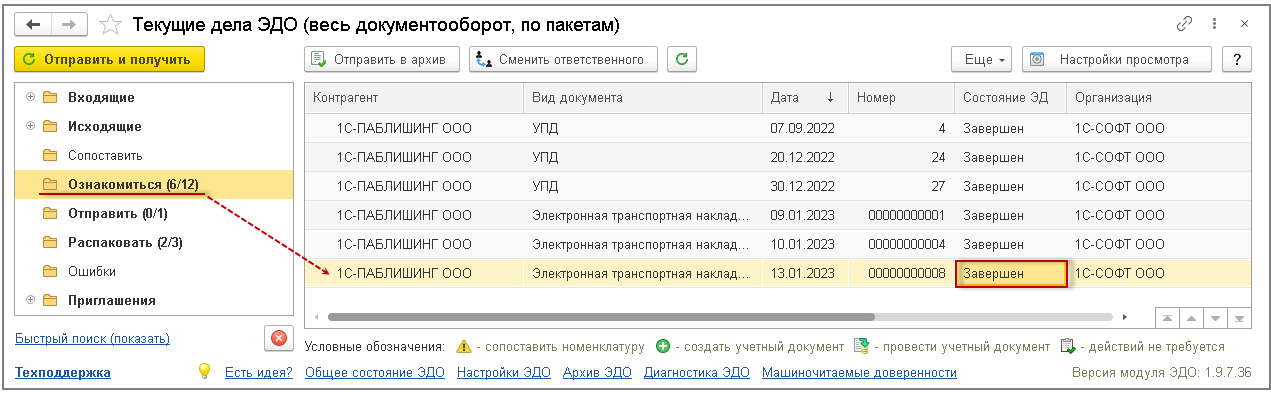Sort by Контрагент column header

[414, 97]
